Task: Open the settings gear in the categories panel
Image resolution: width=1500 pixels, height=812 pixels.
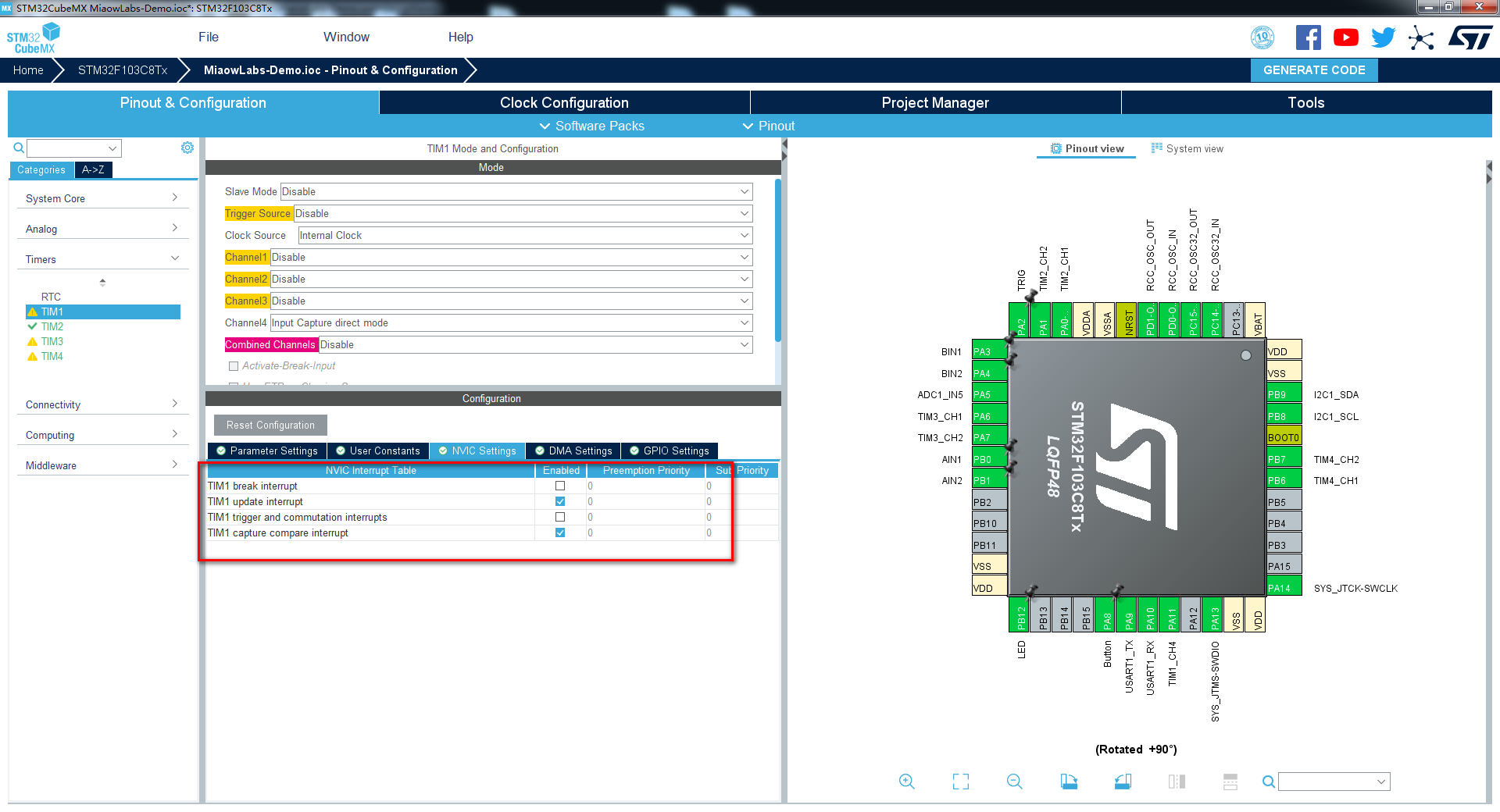Action: (x=187, y=148)
